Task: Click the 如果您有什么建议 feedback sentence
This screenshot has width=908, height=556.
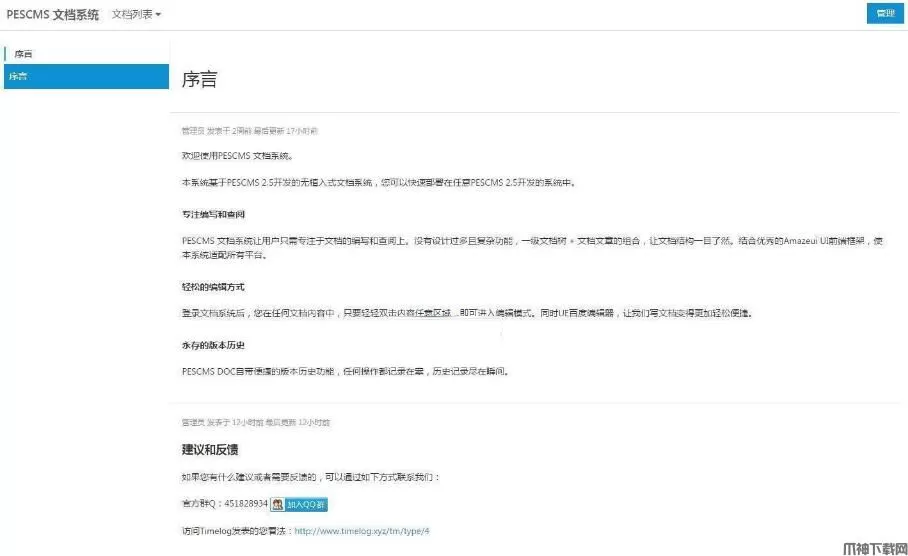Action: coord(311,477)
